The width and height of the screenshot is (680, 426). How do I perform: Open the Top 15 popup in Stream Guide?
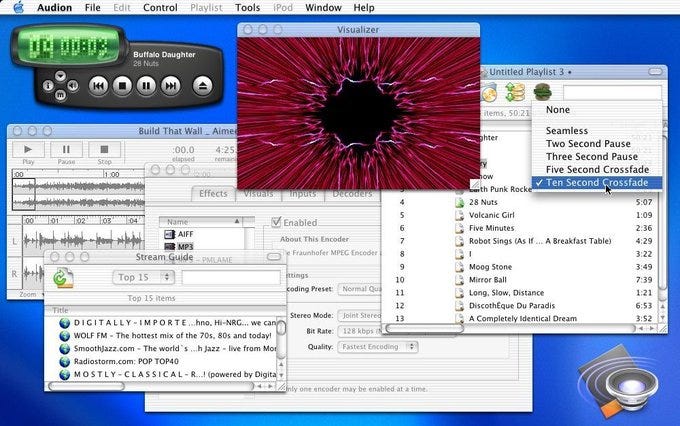(x=144, y=277)
